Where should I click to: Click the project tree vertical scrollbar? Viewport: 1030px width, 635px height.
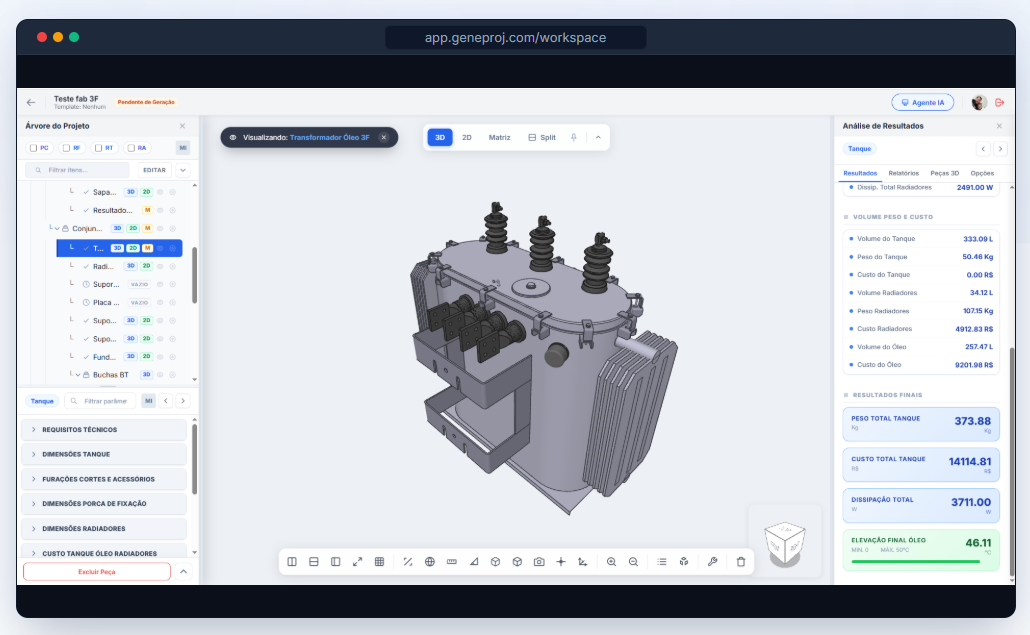click(194, 276)
